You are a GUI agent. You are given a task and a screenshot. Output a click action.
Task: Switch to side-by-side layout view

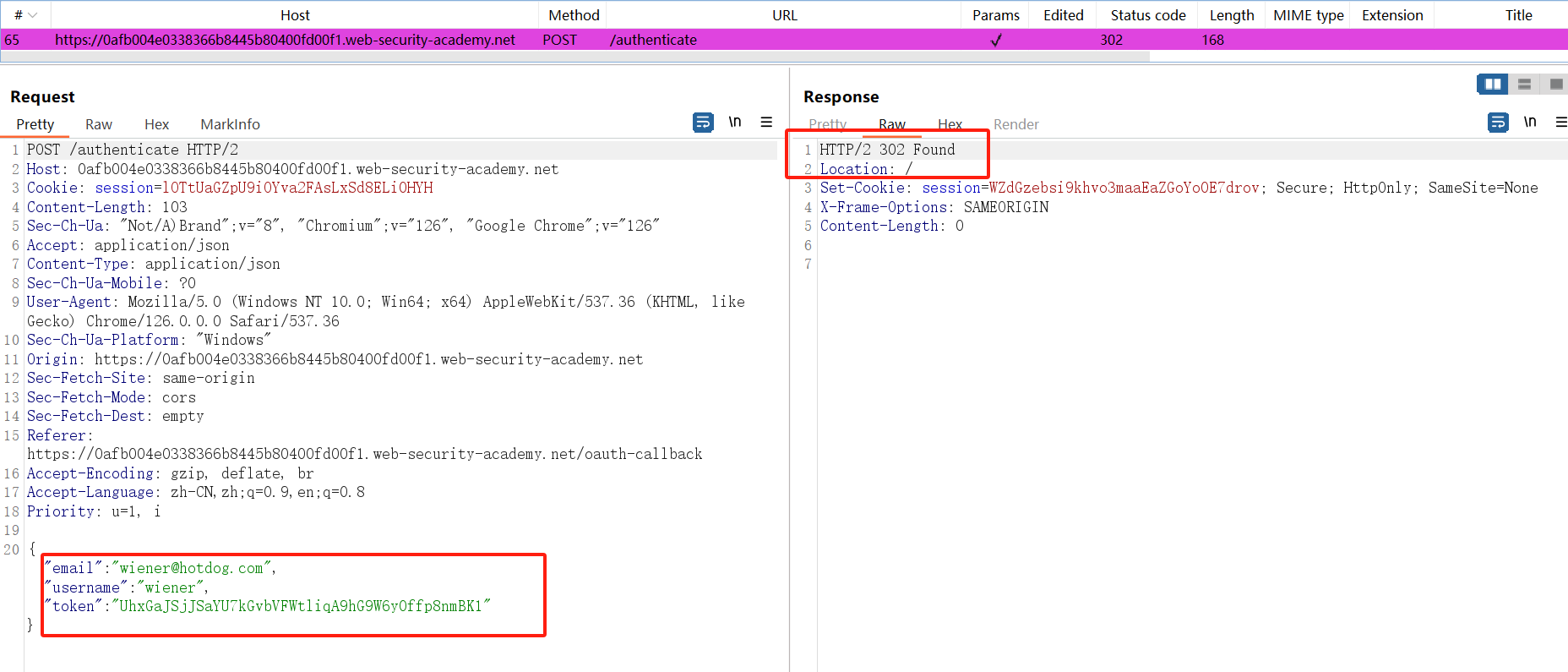(x=1493, y=84)
